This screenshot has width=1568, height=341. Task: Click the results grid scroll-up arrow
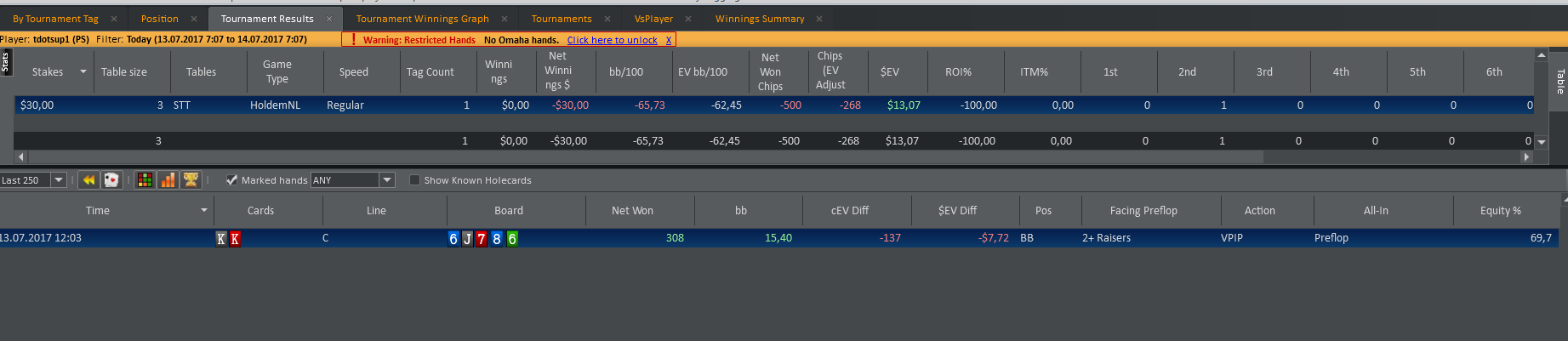tap(1542, 55)
